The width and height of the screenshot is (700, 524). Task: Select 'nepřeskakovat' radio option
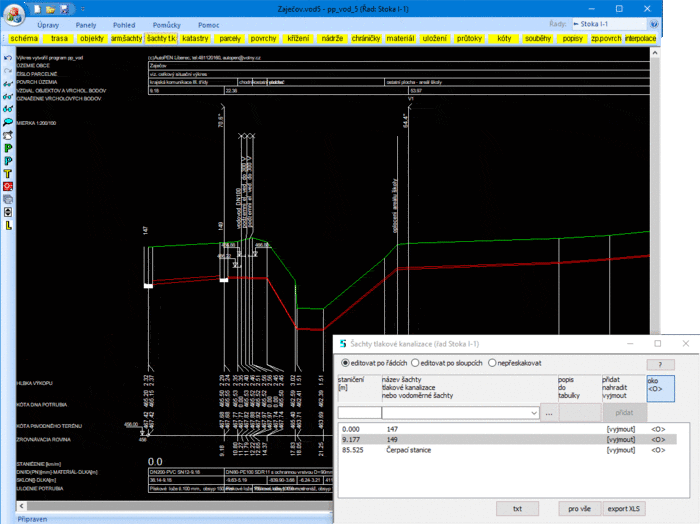click(x=491, y=363)
